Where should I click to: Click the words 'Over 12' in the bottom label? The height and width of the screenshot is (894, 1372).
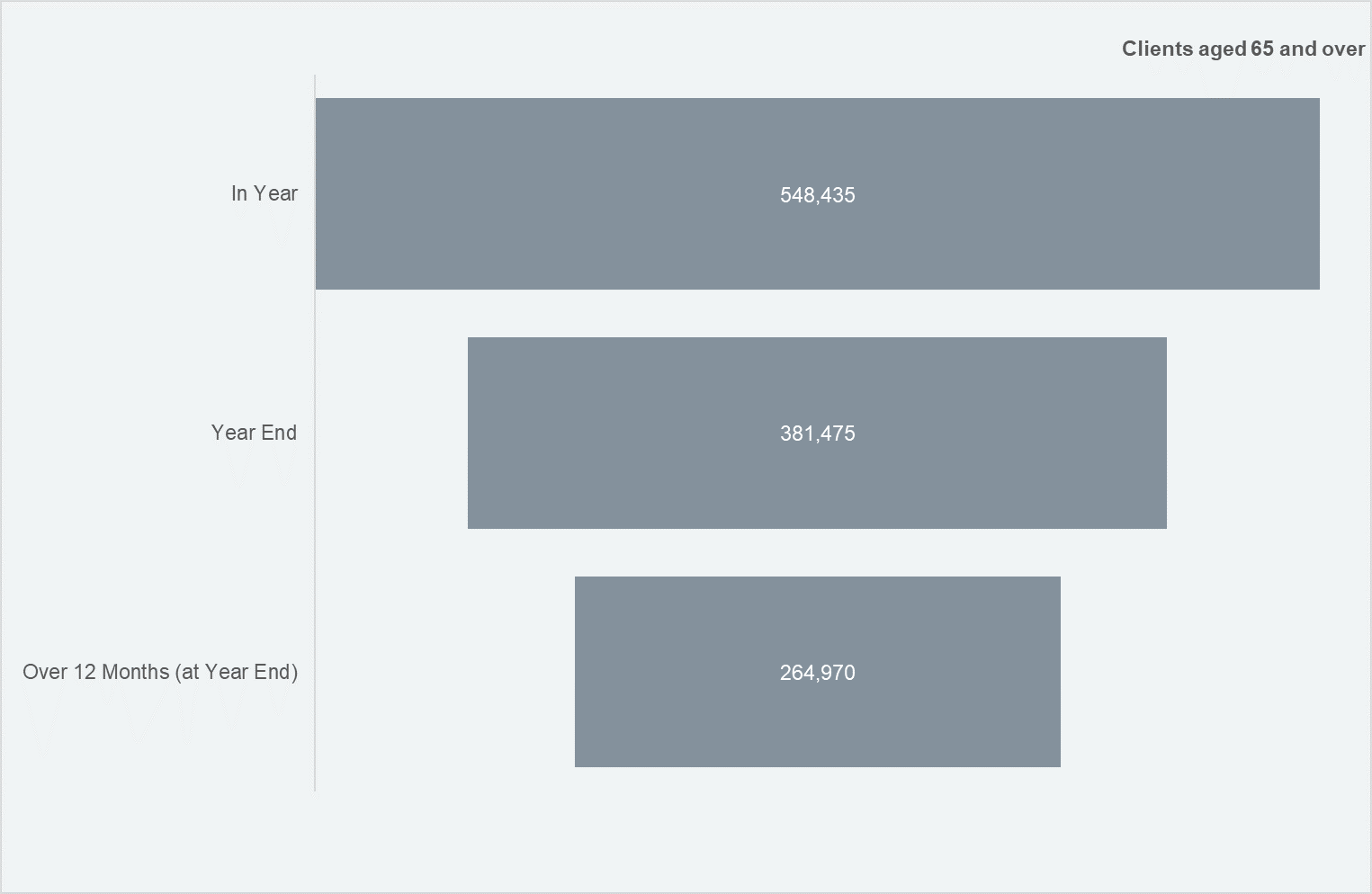click(x=59, y=672)
